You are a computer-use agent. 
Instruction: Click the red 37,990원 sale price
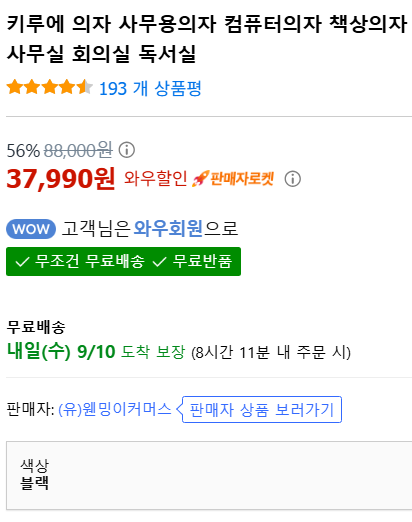tap(61, 179)
